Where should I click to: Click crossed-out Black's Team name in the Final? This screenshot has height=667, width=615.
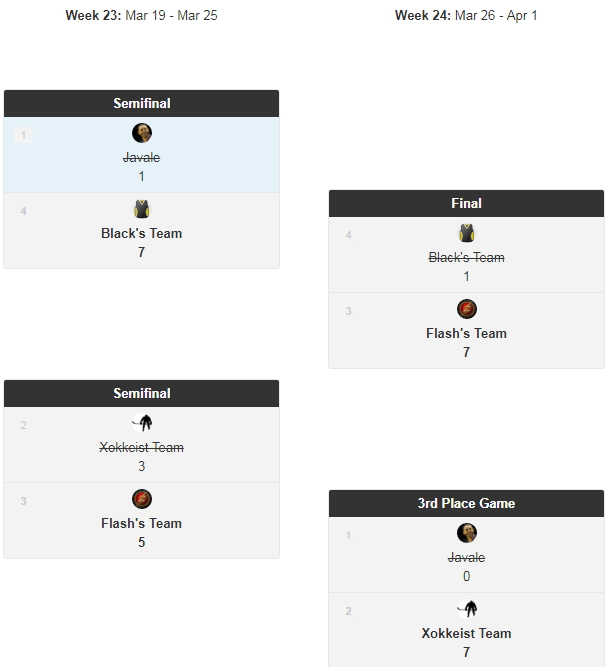tap(467, 257)
